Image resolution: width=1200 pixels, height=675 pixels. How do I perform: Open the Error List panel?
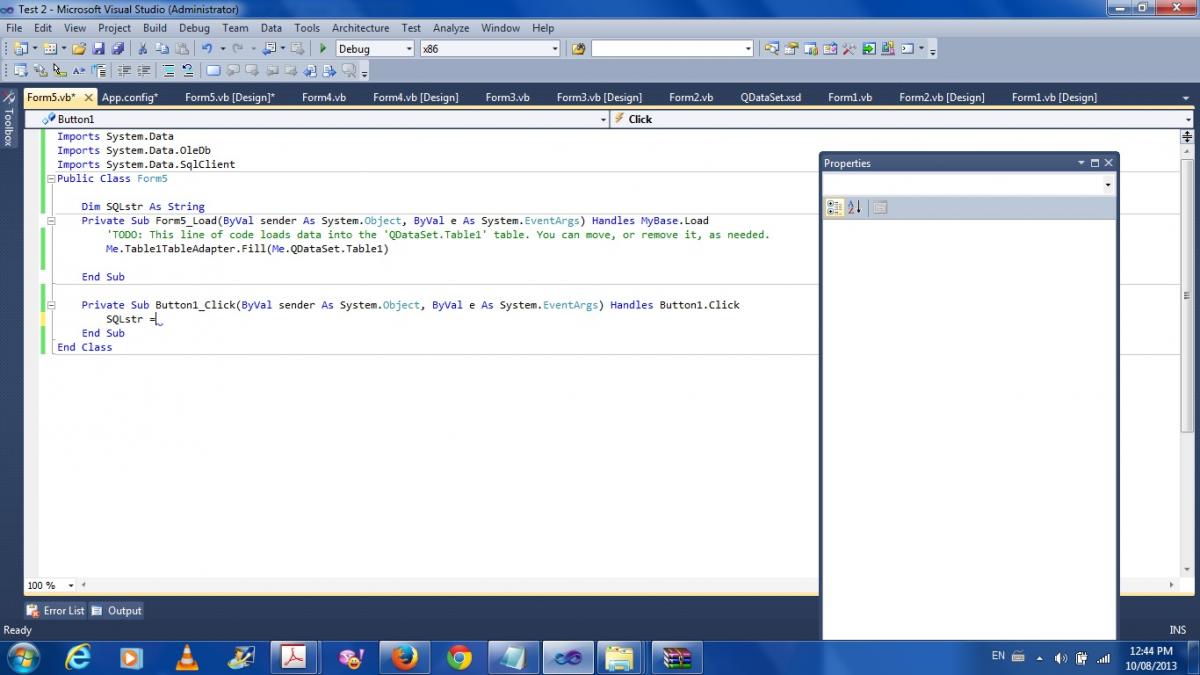tap(56, 610)
